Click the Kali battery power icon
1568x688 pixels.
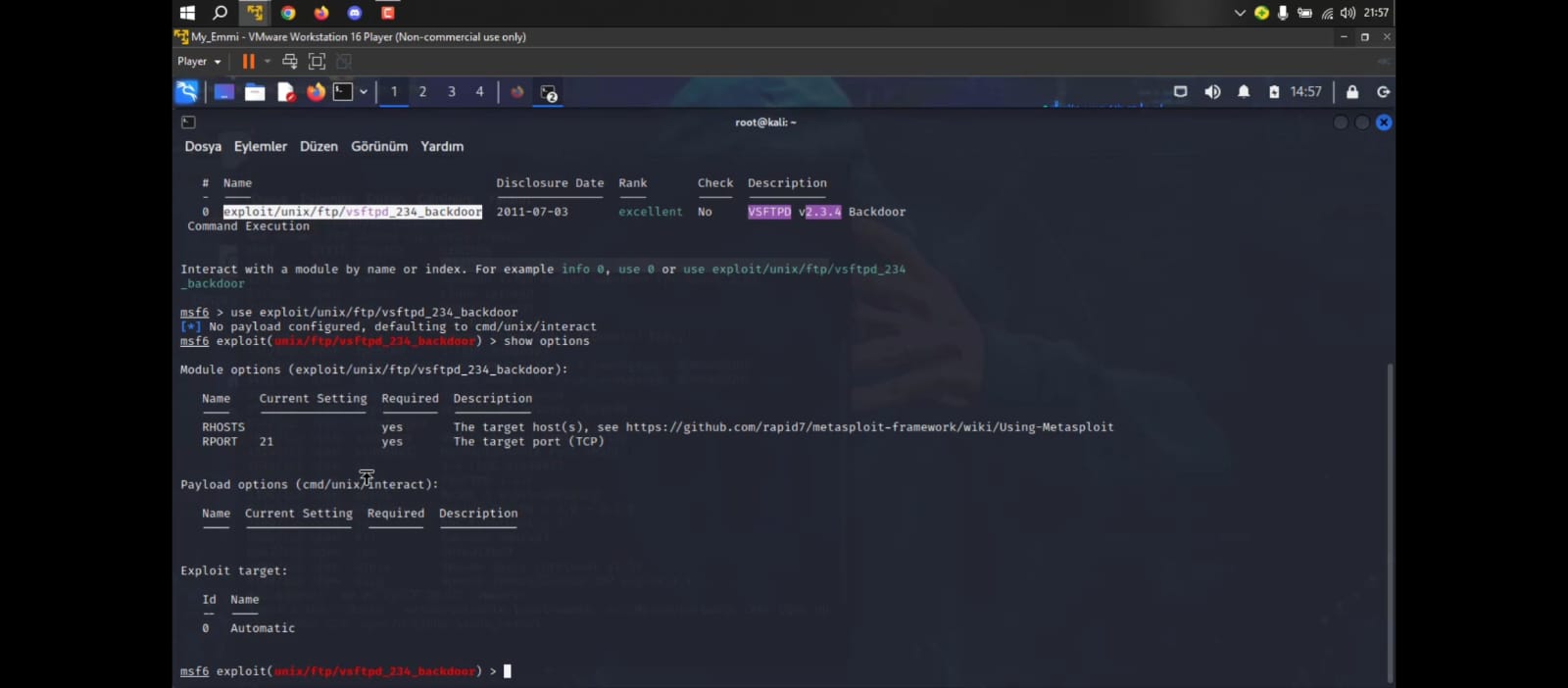click(1274, 91)
